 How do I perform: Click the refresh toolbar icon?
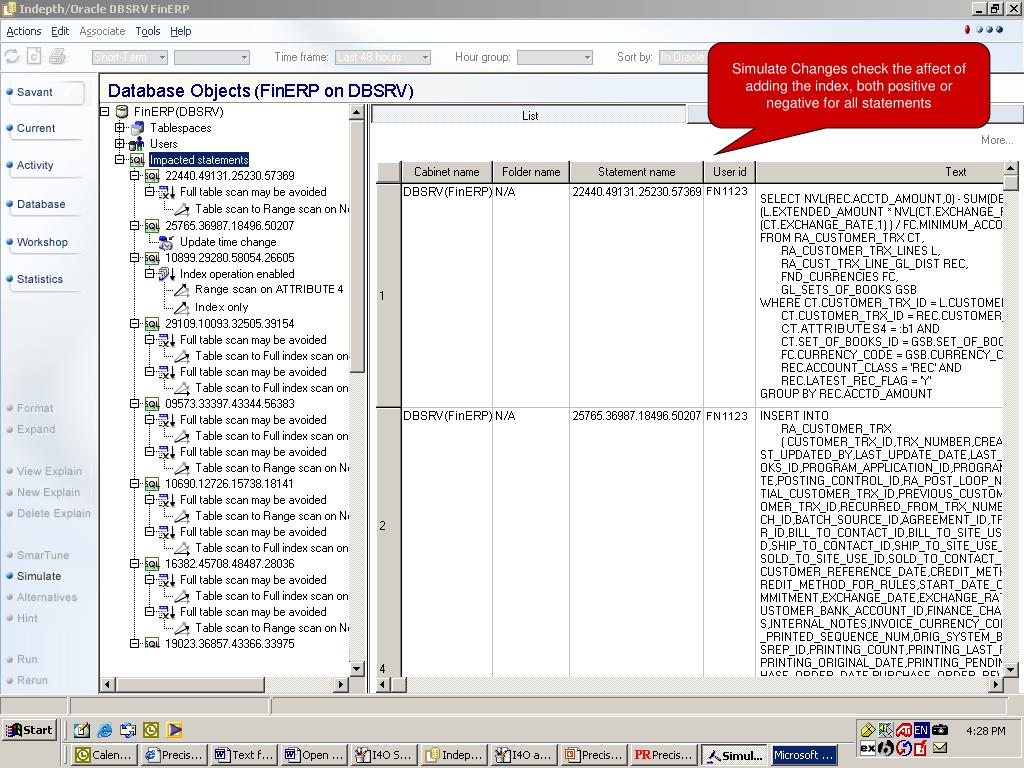12,57
